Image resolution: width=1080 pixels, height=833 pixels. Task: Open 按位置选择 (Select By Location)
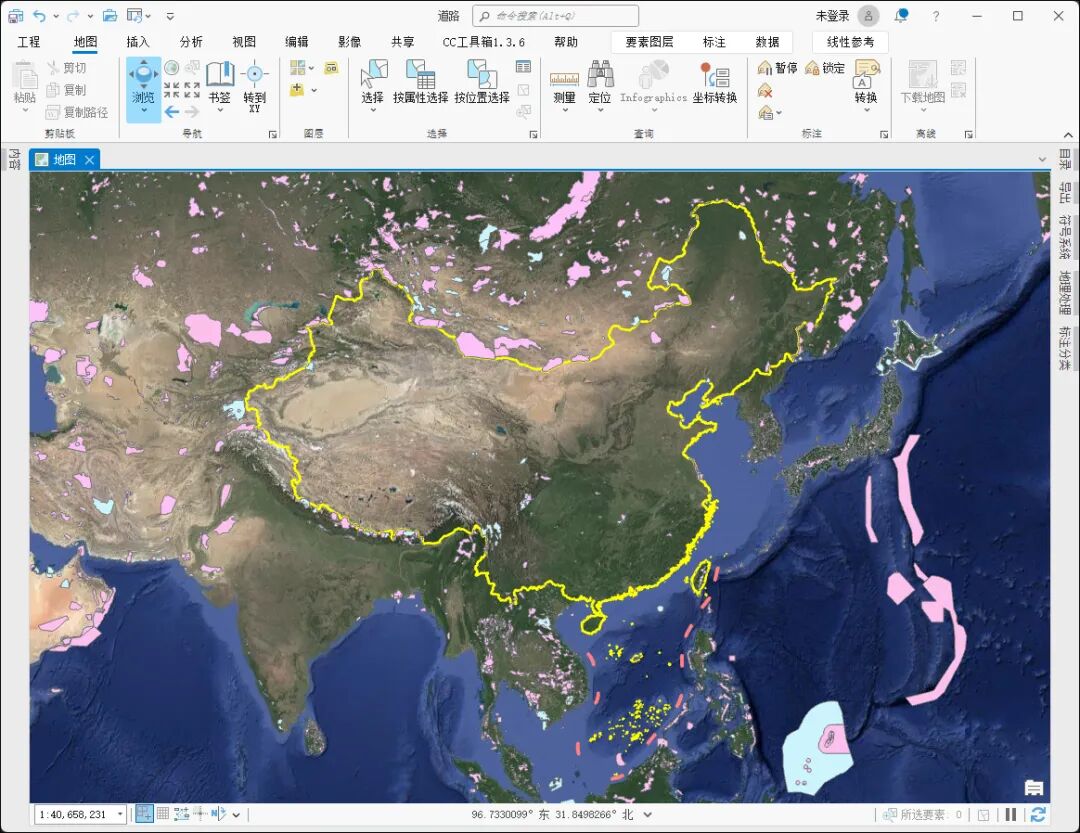(481, 82)
